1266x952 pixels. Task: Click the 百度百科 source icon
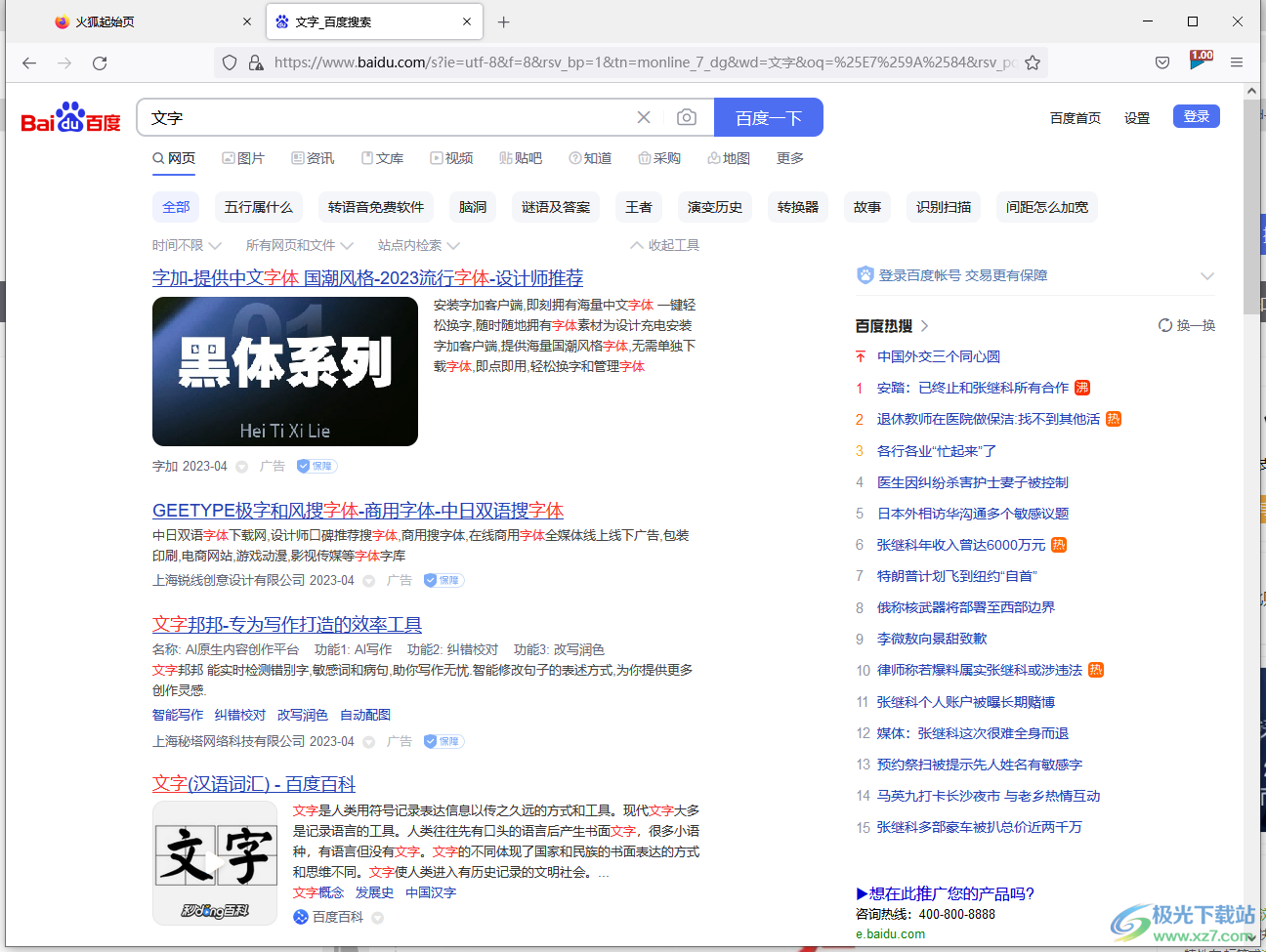coord(301,917)
